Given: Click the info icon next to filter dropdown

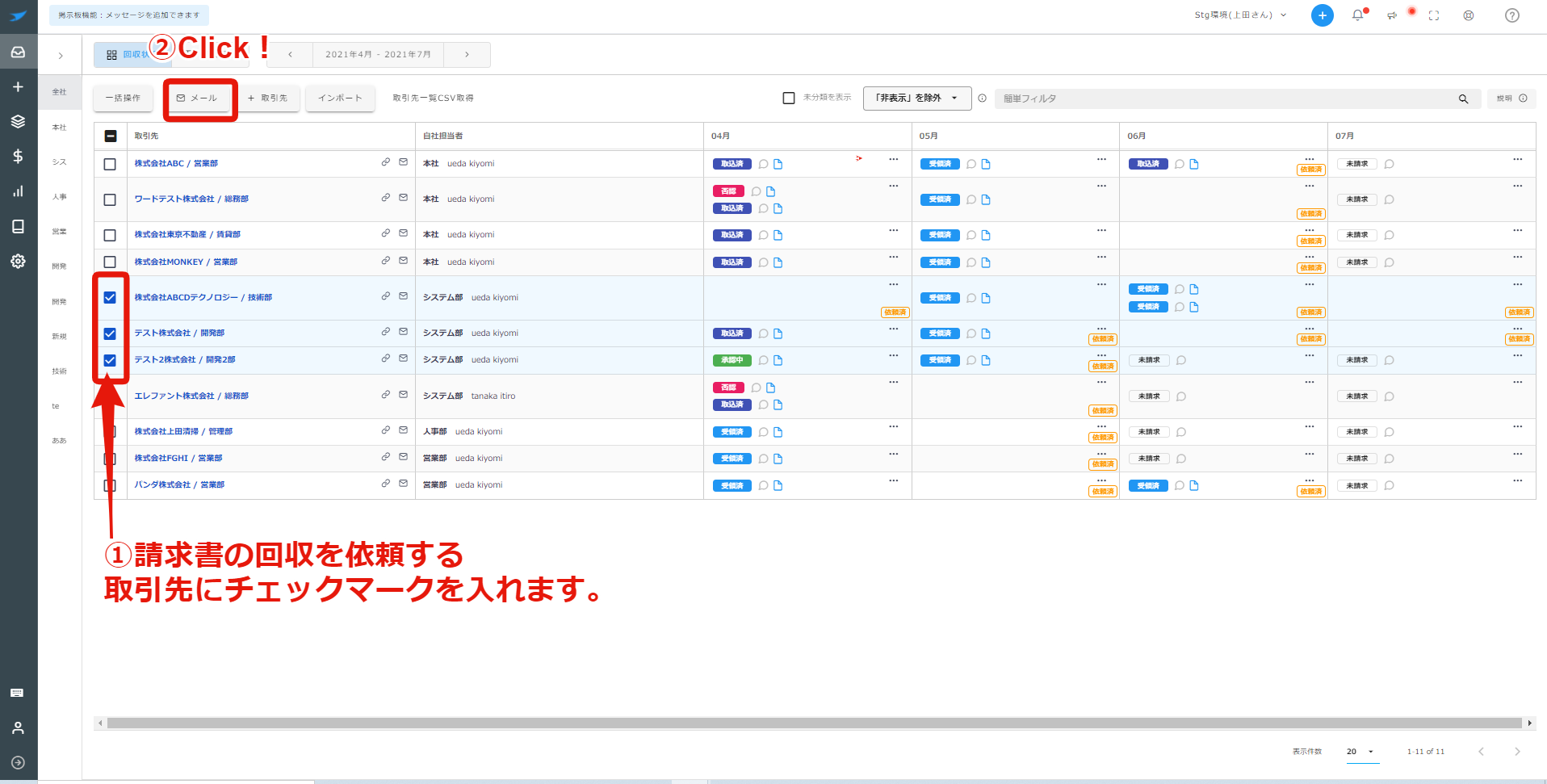Looking at the screenshot, I should [982, 99].
